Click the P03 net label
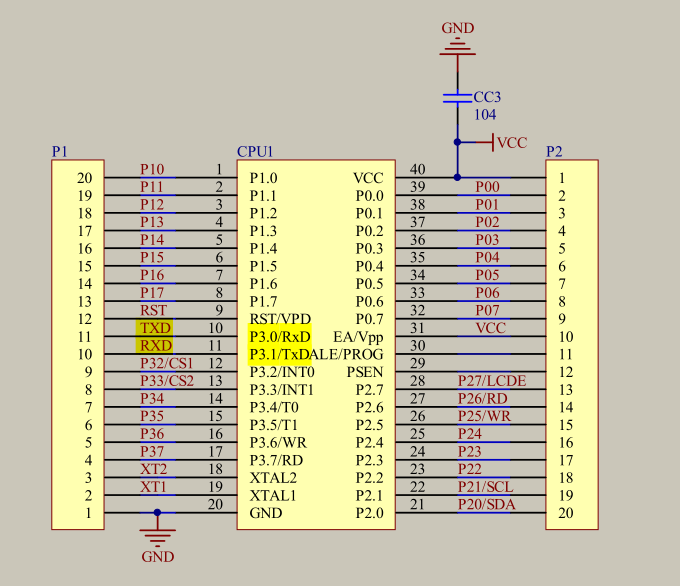 click(x=487, y=240)
